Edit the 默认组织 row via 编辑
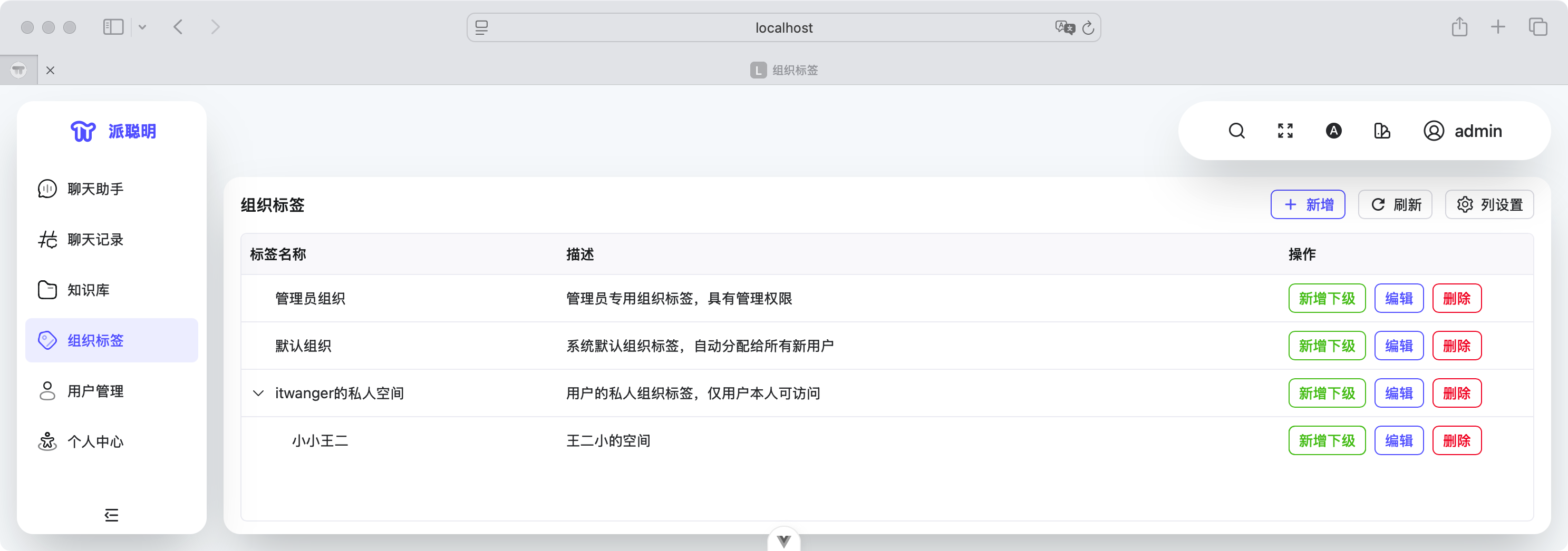 (1399, 346)
